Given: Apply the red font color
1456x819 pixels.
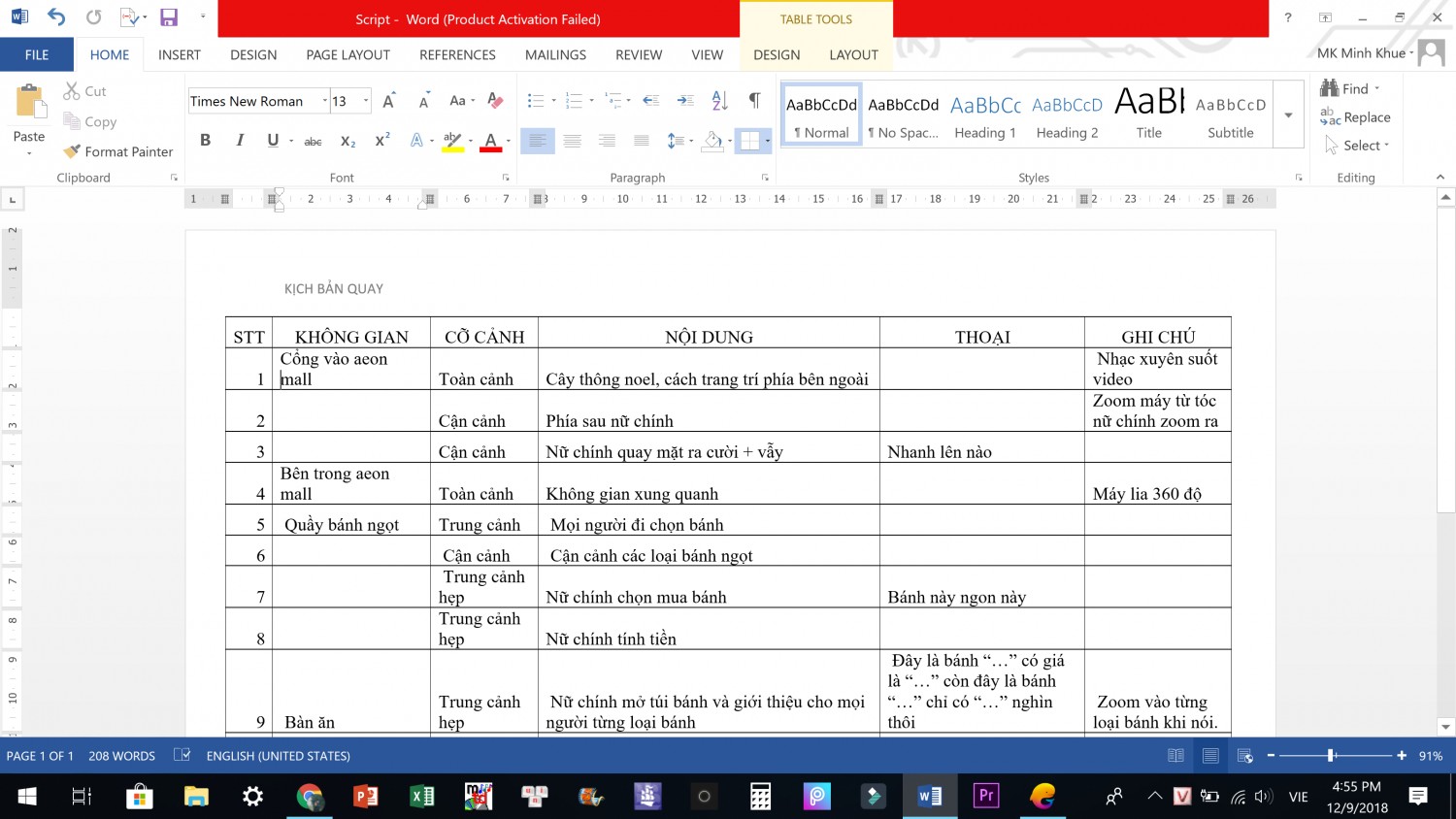Looking at the screenshot, I should point(491,142).
